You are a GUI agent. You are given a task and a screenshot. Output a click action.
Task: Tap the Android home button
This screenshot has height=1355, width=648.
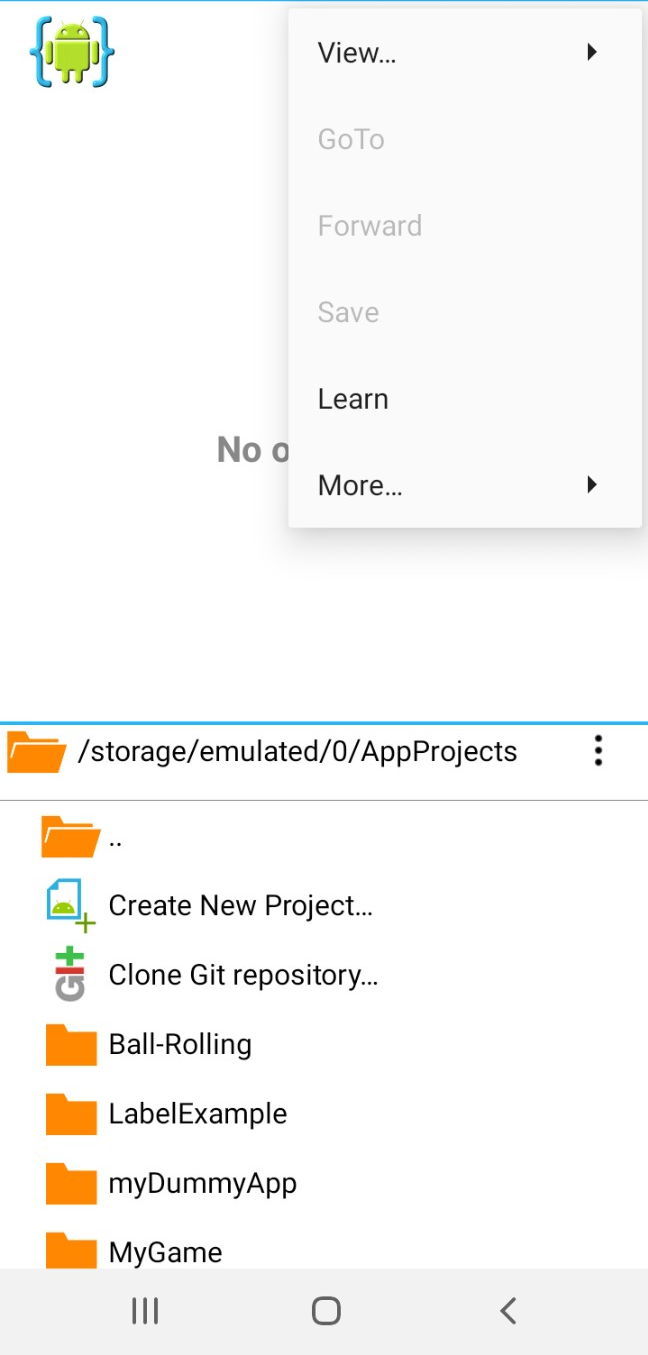click(x=324, y=1310)
